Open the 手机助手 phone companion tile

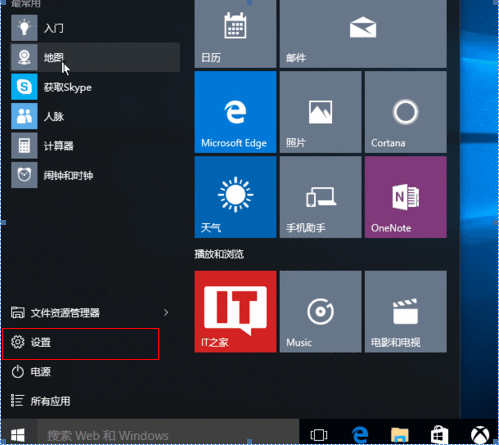pos(320,197)
